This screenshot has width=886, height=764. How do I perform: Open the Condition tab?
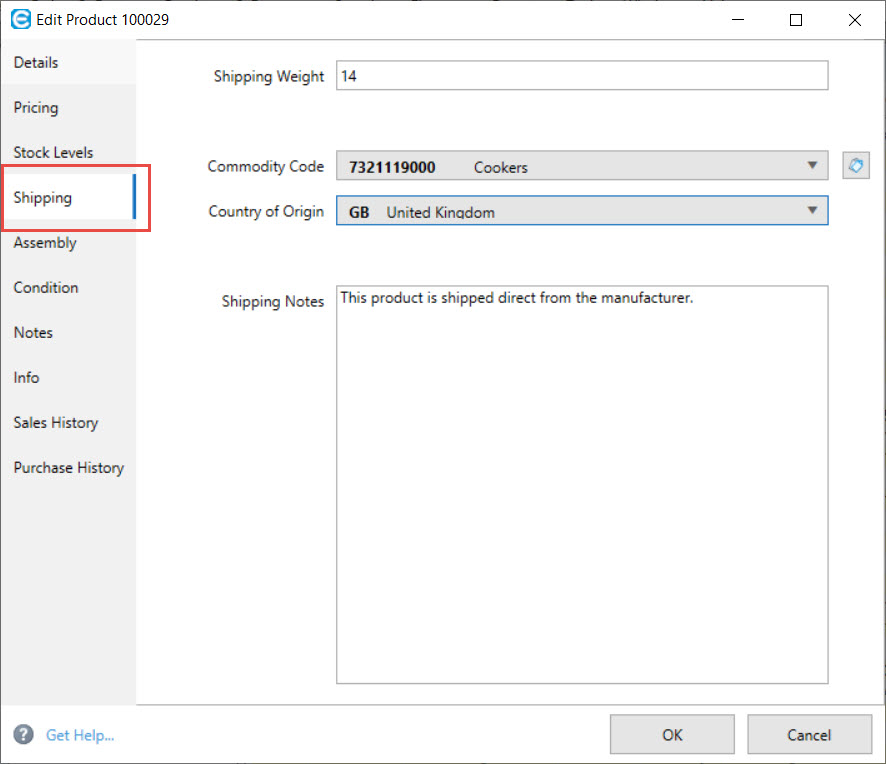coord(46,287)
